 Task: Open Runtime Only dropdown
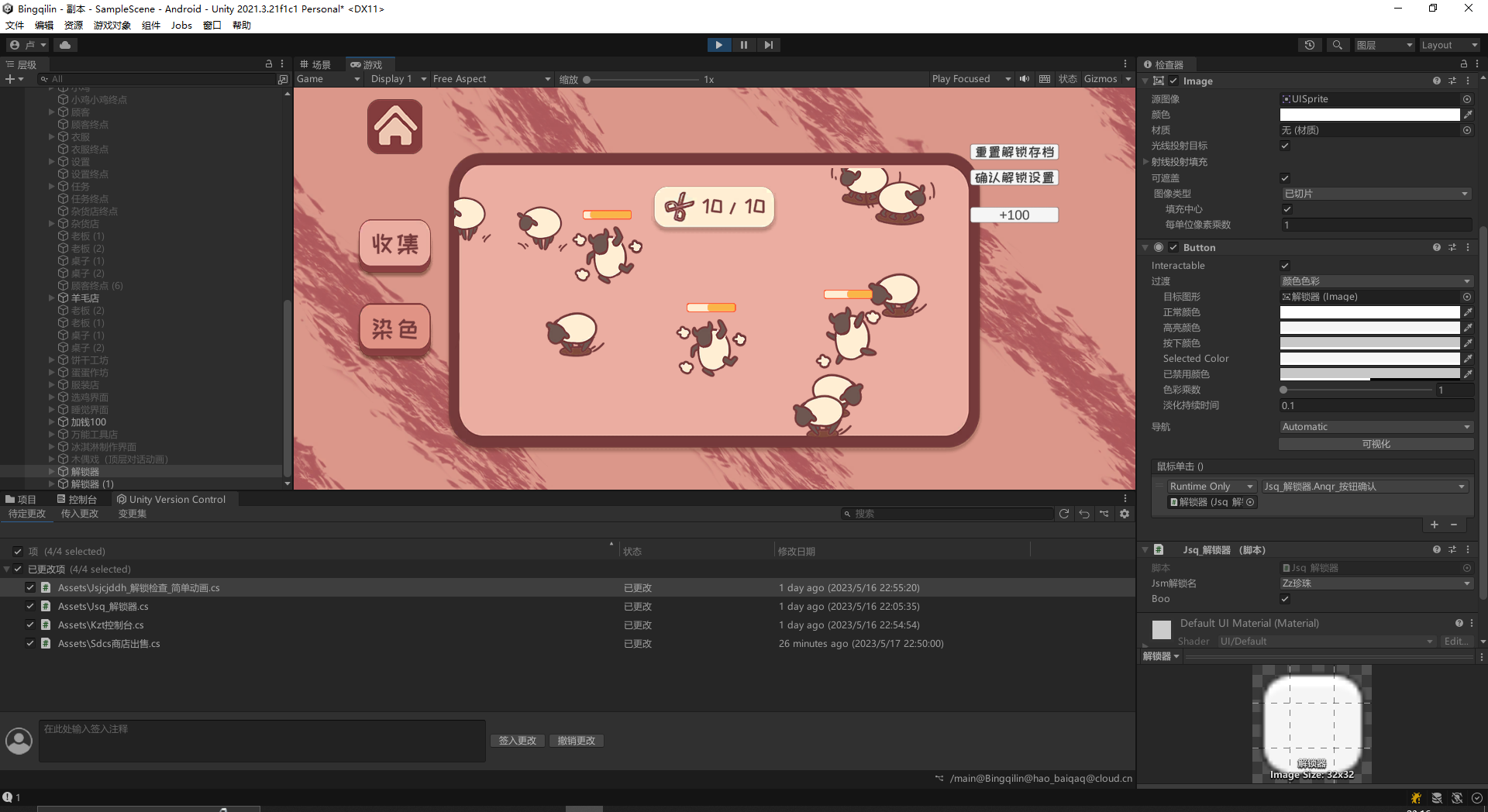(1211, 487)
